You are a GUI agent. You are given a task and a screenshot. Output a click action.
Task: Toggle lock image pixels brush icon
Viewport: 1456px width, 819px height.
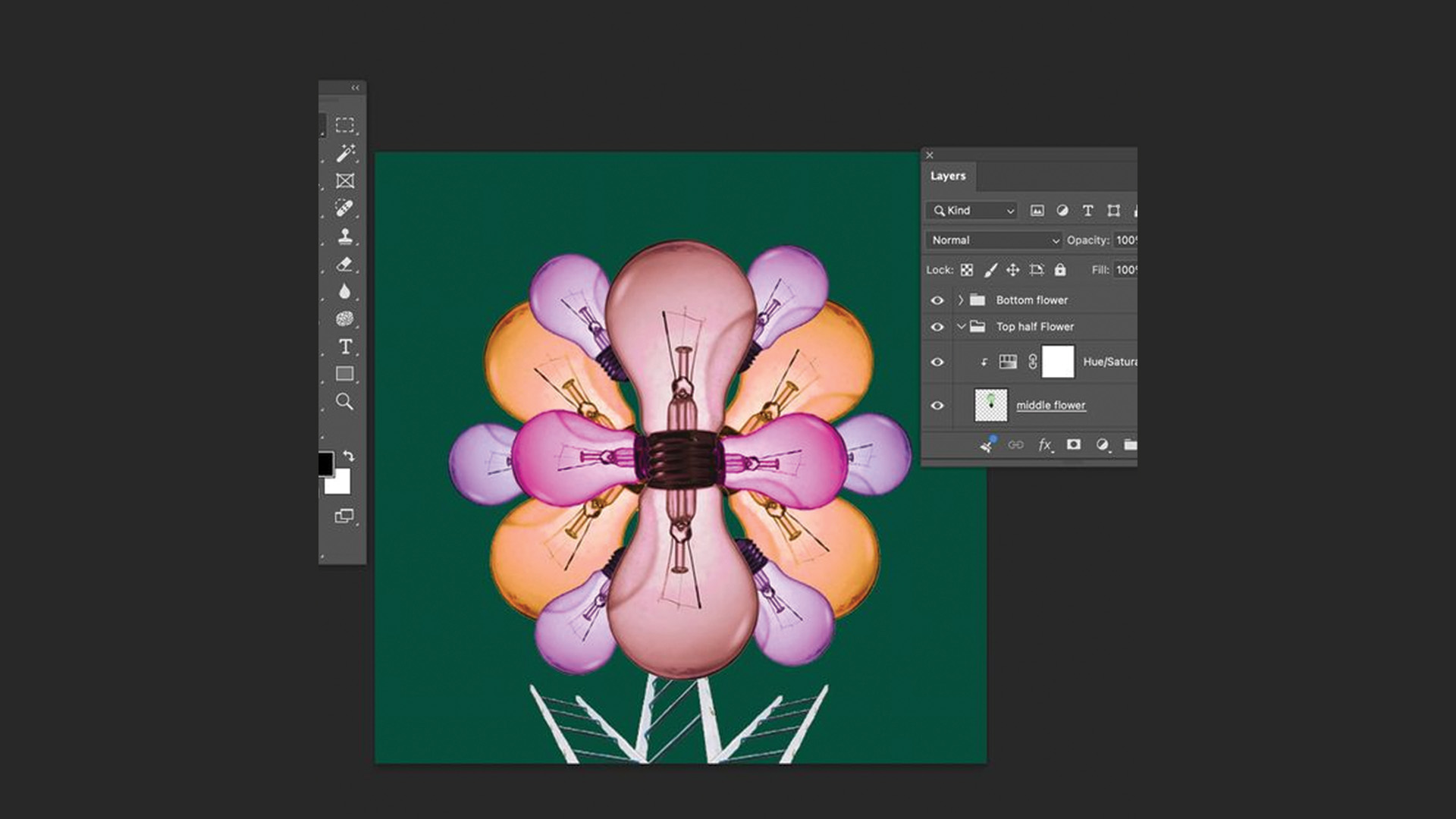tap(990, 270)
